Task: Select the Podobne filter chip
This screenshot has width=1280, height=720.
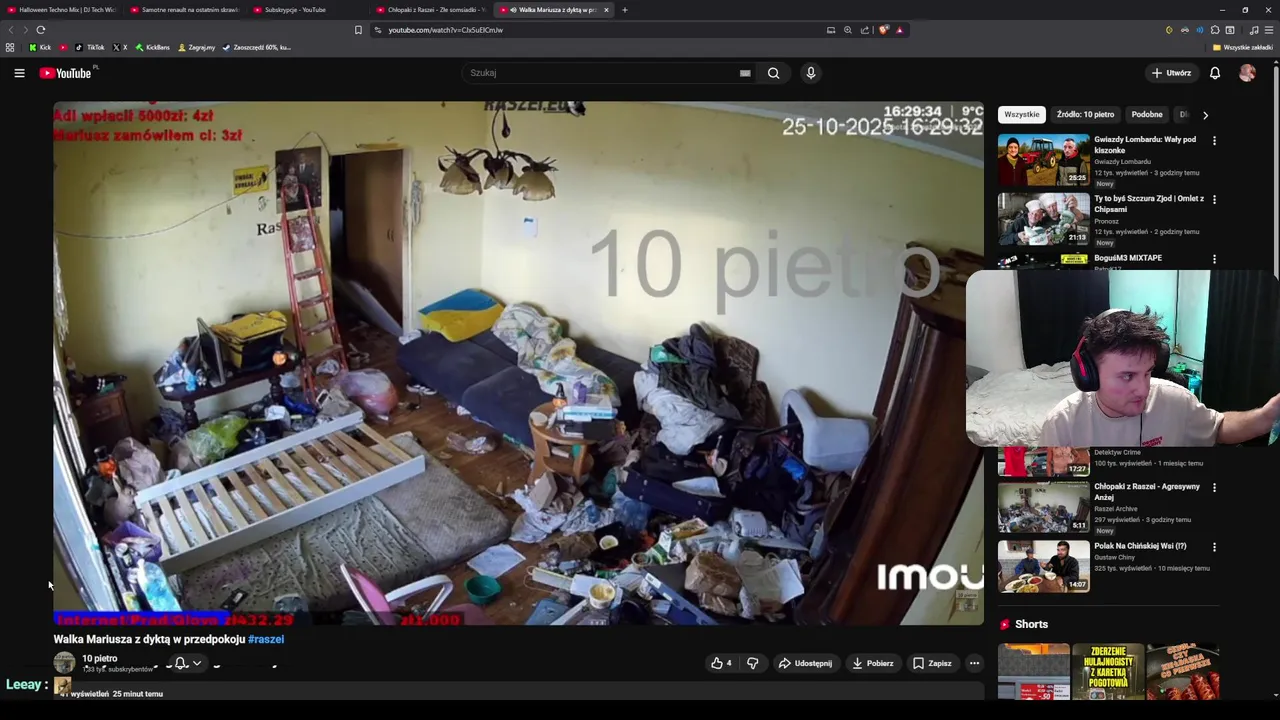Action: pos(1147,115)
